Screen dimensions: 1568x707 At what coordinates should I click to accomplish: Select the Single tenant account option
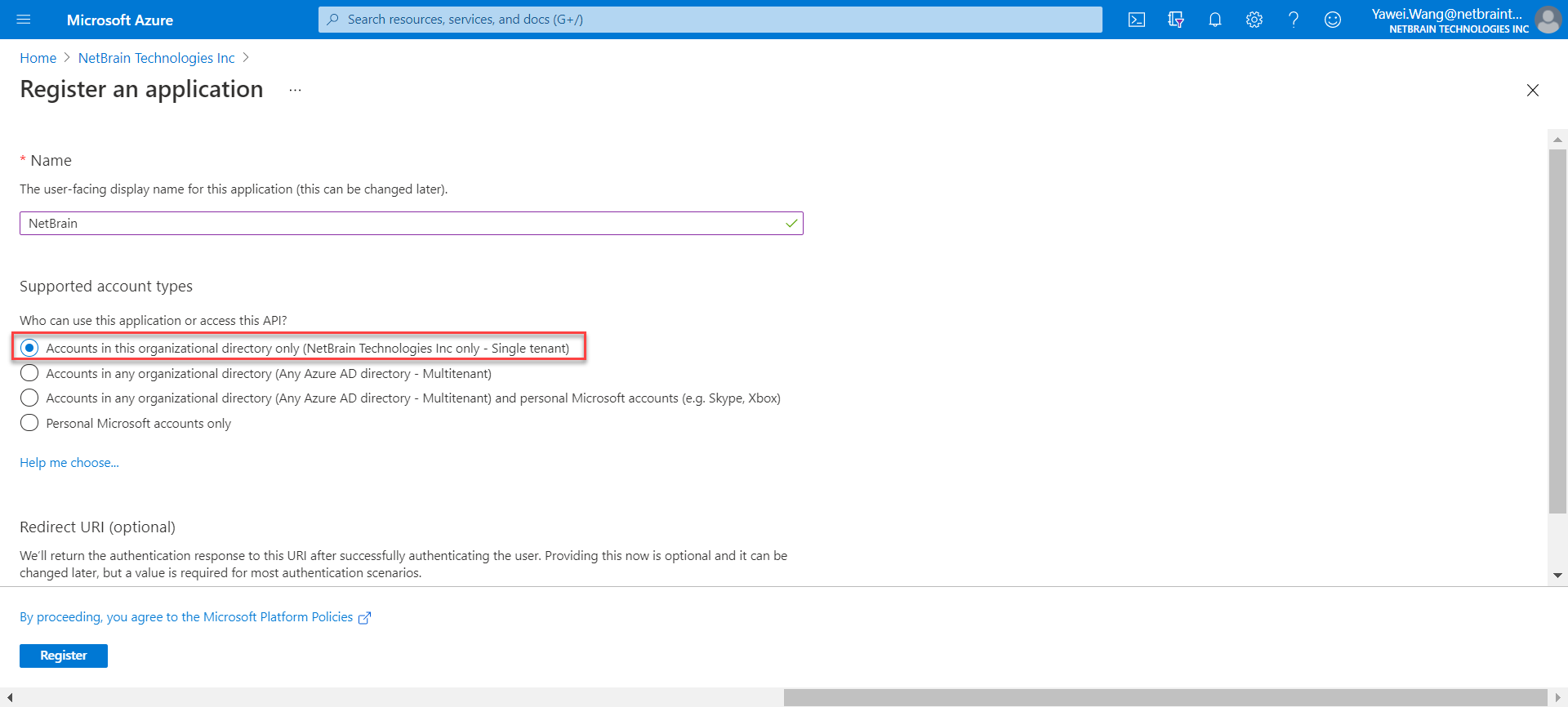(29, 348)
